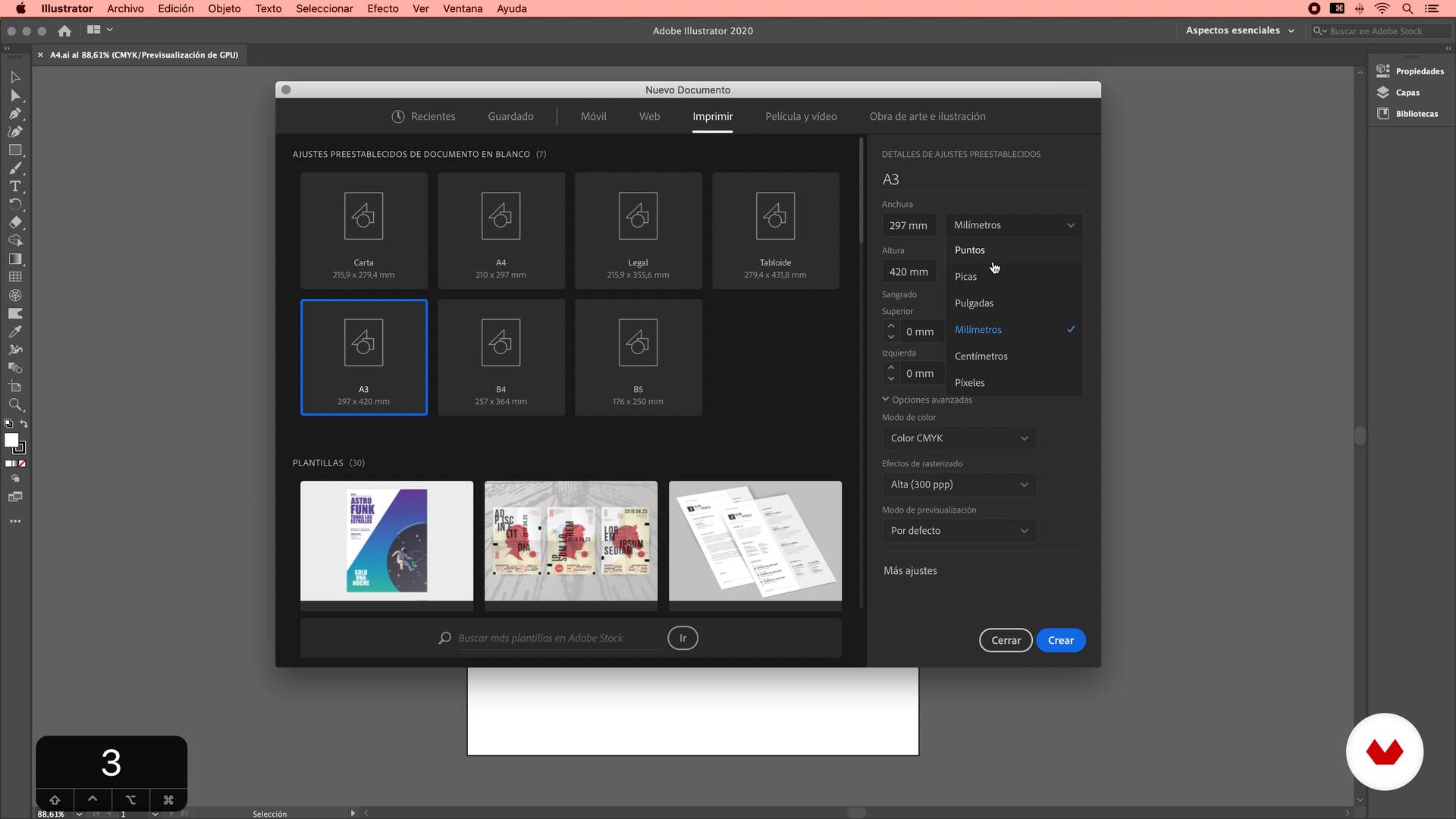Open the Bibliotecas panel

click(x=1407, y=114)
